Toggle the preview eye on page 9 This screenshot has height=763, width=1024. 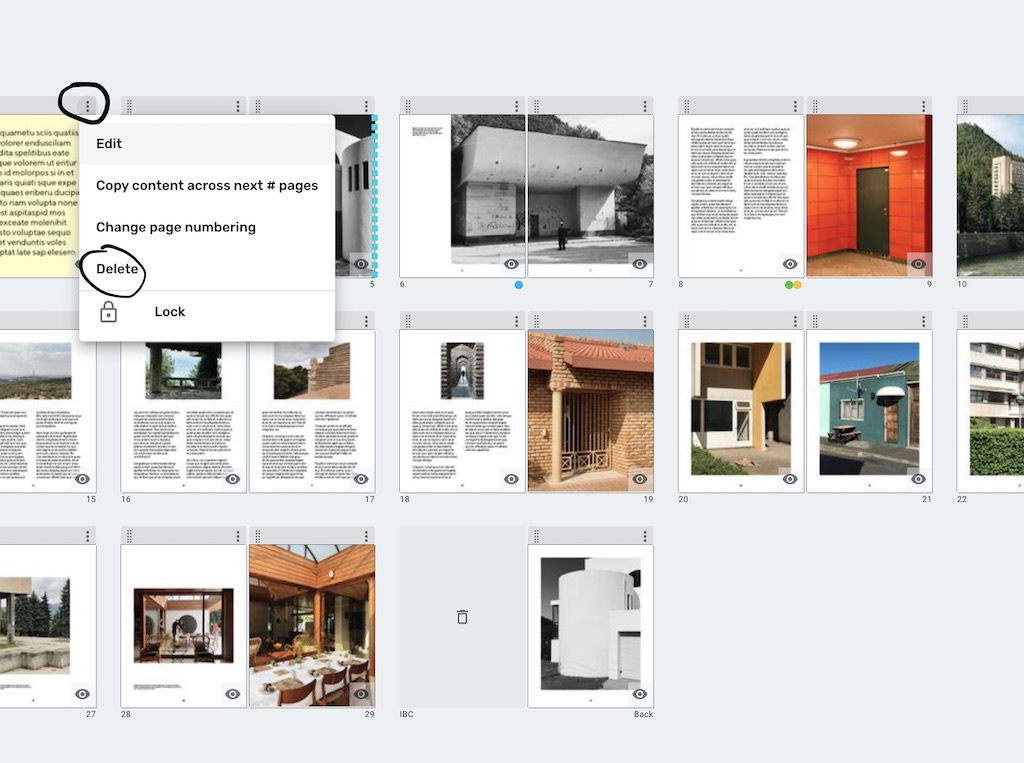(919, 264)
